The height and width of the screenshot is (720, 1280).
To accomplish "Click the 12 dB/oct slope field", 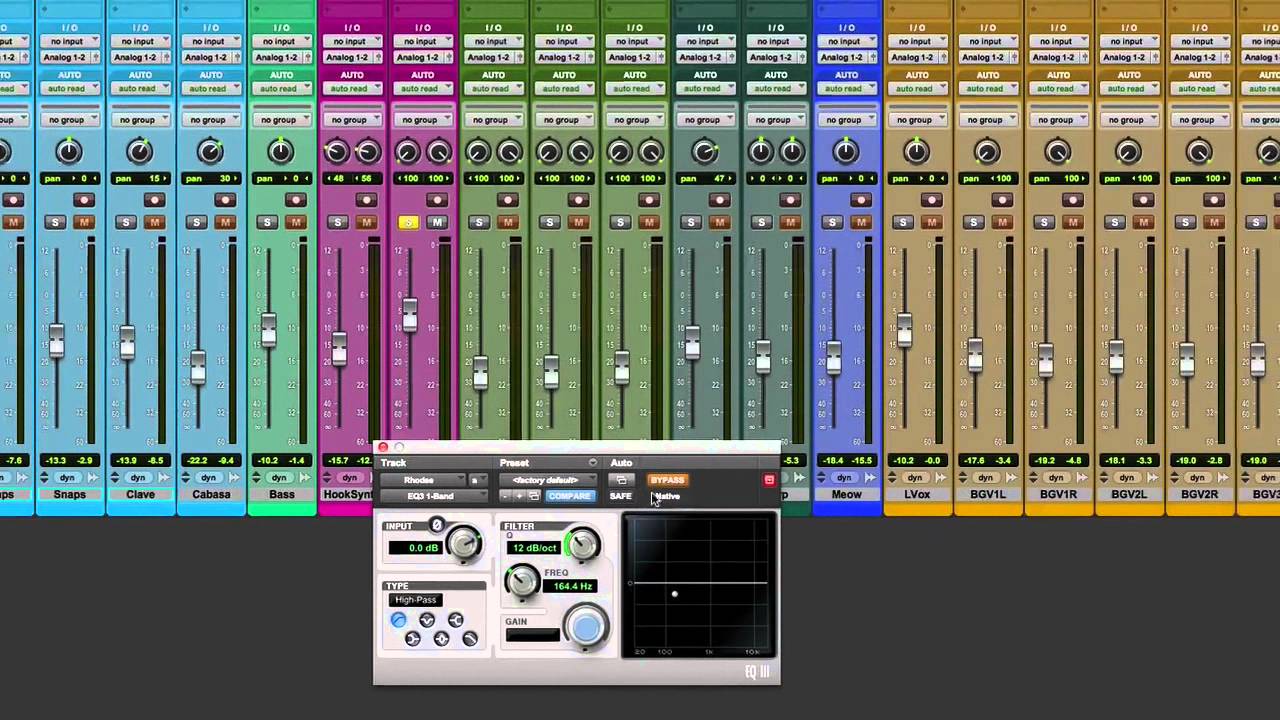I will 534,548.
